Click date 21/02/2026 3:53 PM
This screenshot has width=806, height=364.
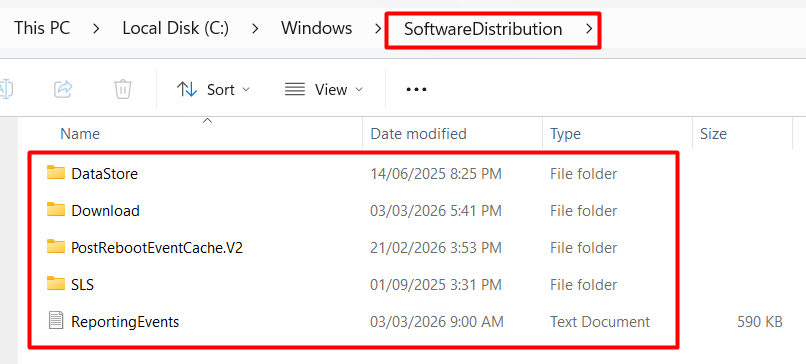point(435,248)
